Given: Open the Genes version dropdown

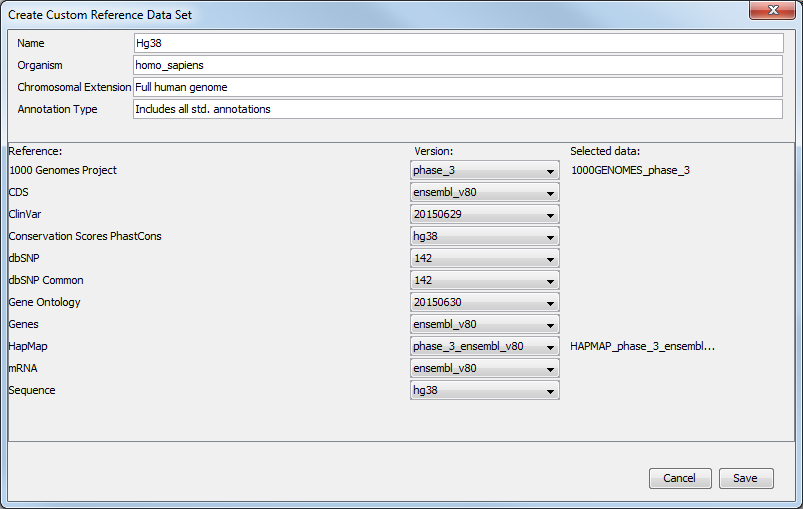Looking at the screenshot, I should tap(484, 325).
